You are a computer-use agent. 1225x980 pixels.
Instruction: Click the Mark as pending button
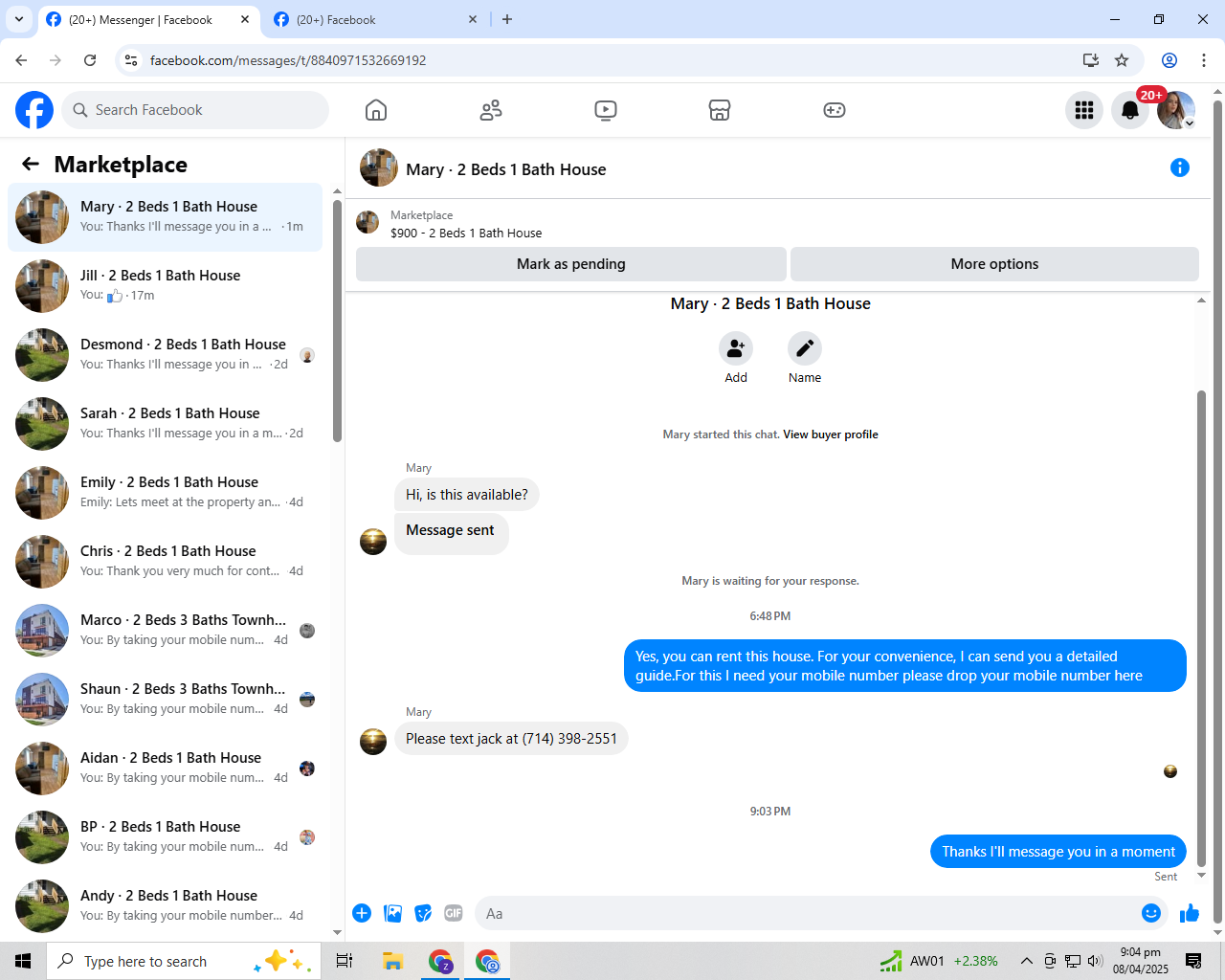pyautogui.click(x=571, y=264)
